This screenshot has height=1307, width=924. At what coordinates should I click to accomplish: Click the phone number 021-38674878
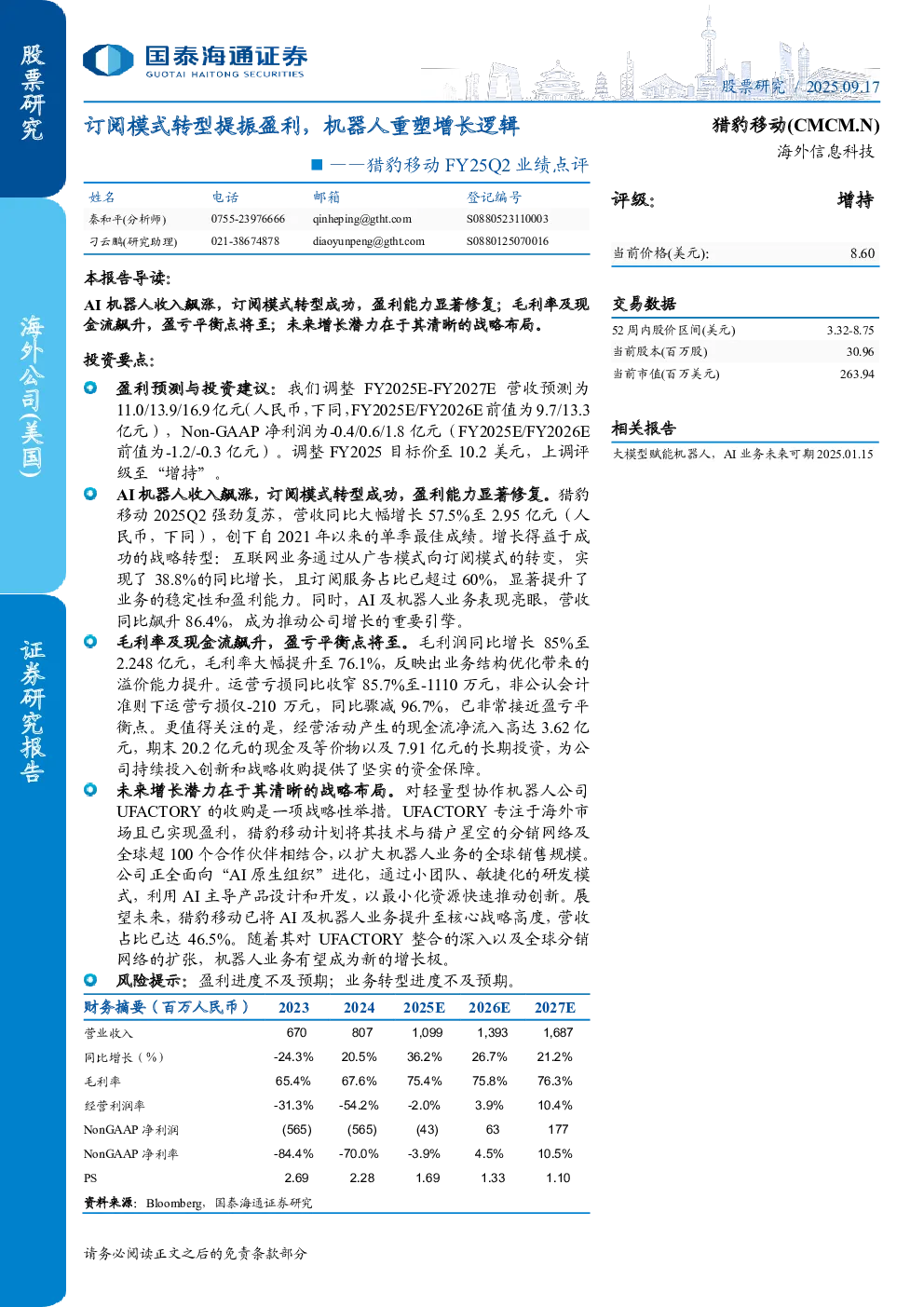tap(245, 241)
